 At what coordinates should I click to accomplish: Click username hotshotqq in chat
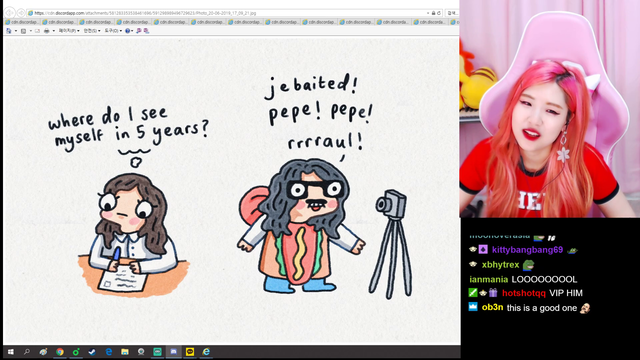click(x=524, y=293)
